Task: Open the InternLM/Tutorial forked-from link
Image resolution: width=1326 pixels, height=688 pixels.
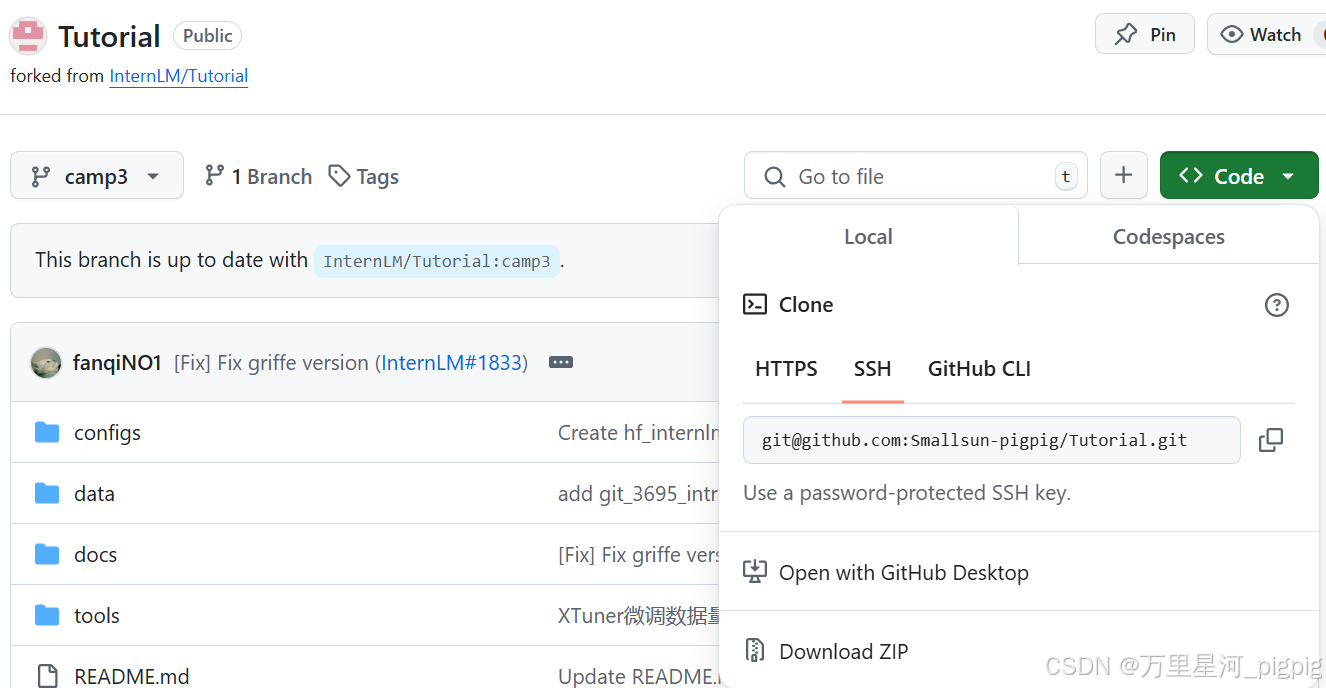Action: (x=178, y=76)
